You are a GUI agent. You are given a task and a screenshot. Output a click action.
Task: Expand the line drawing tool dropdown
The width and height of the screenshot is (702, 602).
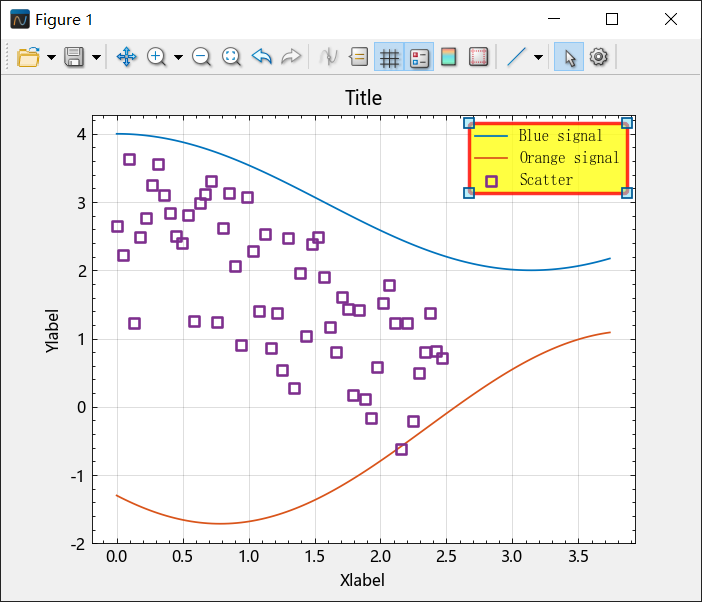[539, 57]
